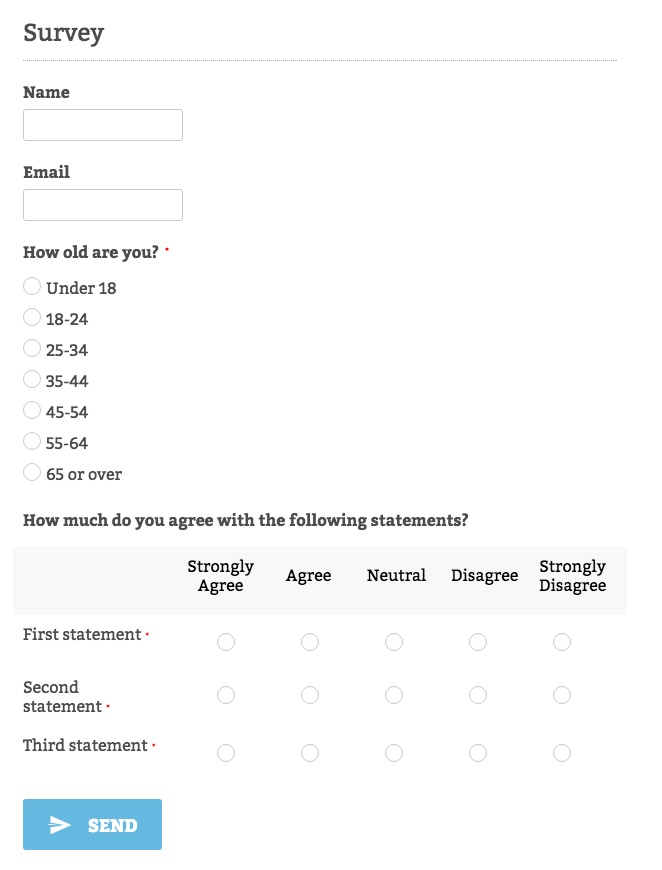Select the "35-44" age option

[x=32, y=380]
